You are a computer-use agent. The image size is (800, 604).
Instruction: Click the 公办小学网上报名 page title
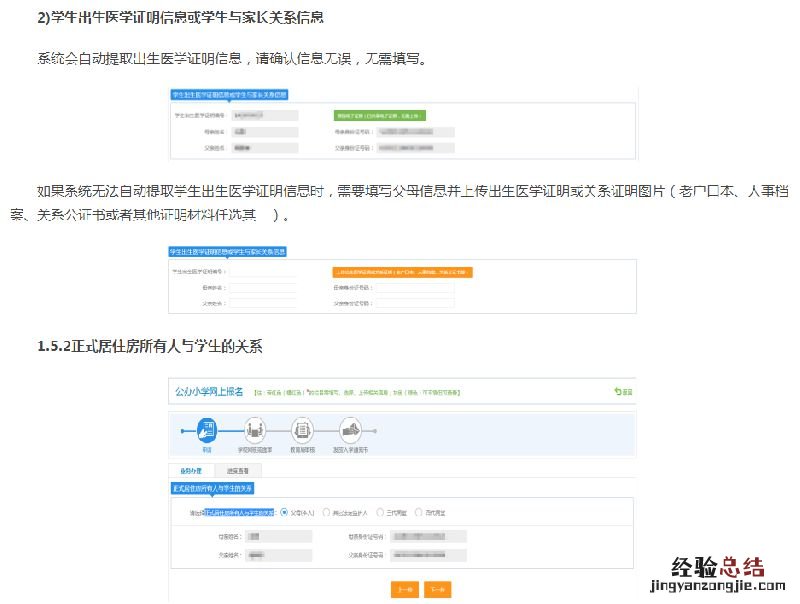pyautogui.click(x=209, y=392)
